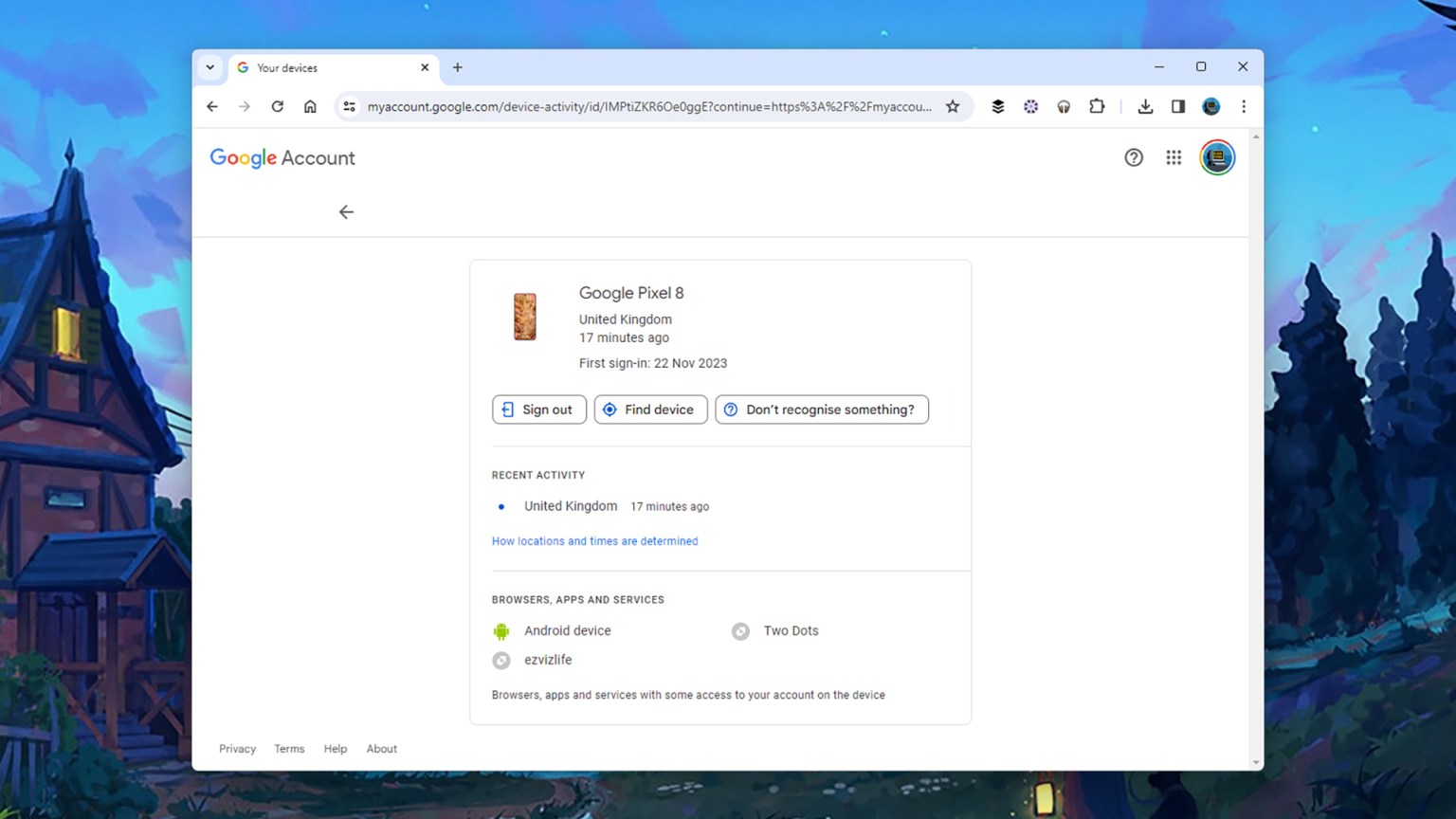Click the Find device button
The height and width of the screenshot is (819, 1456).
tap(650, 409)
